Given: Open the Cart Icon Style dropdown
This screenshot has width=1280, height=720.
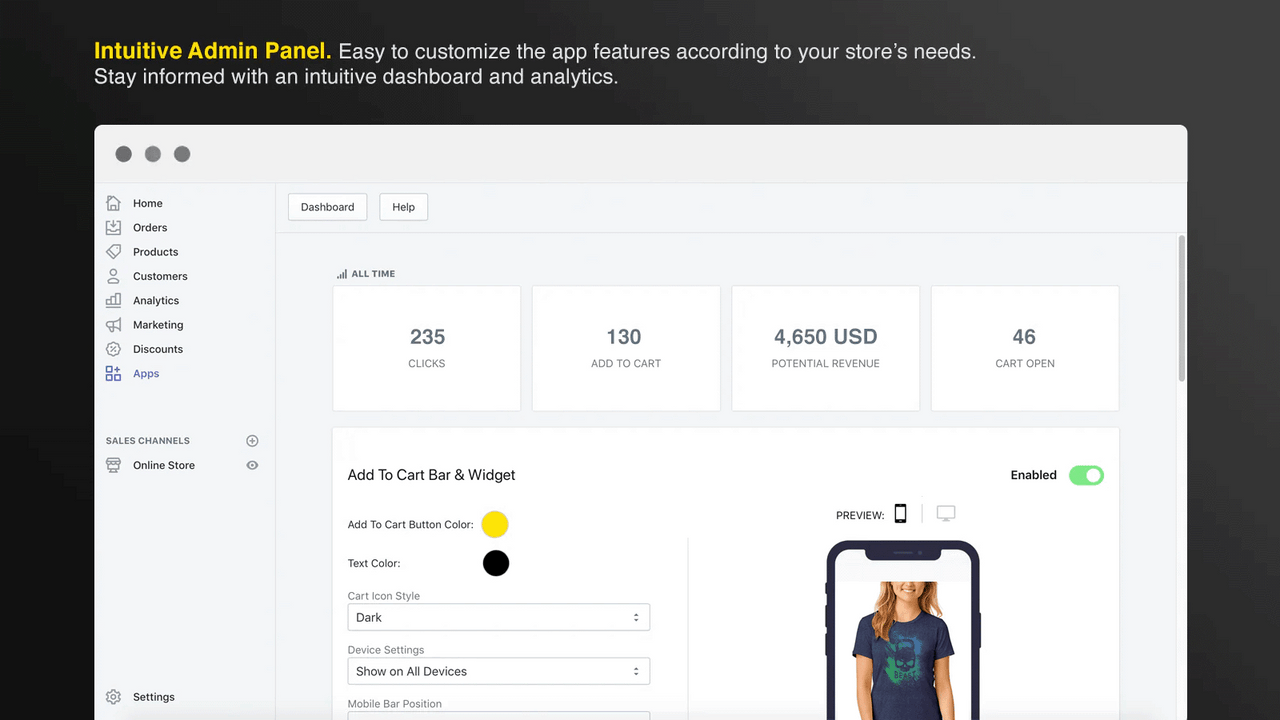Looking at the screenshot, I should pyautogui.click(x=498, y=617).
